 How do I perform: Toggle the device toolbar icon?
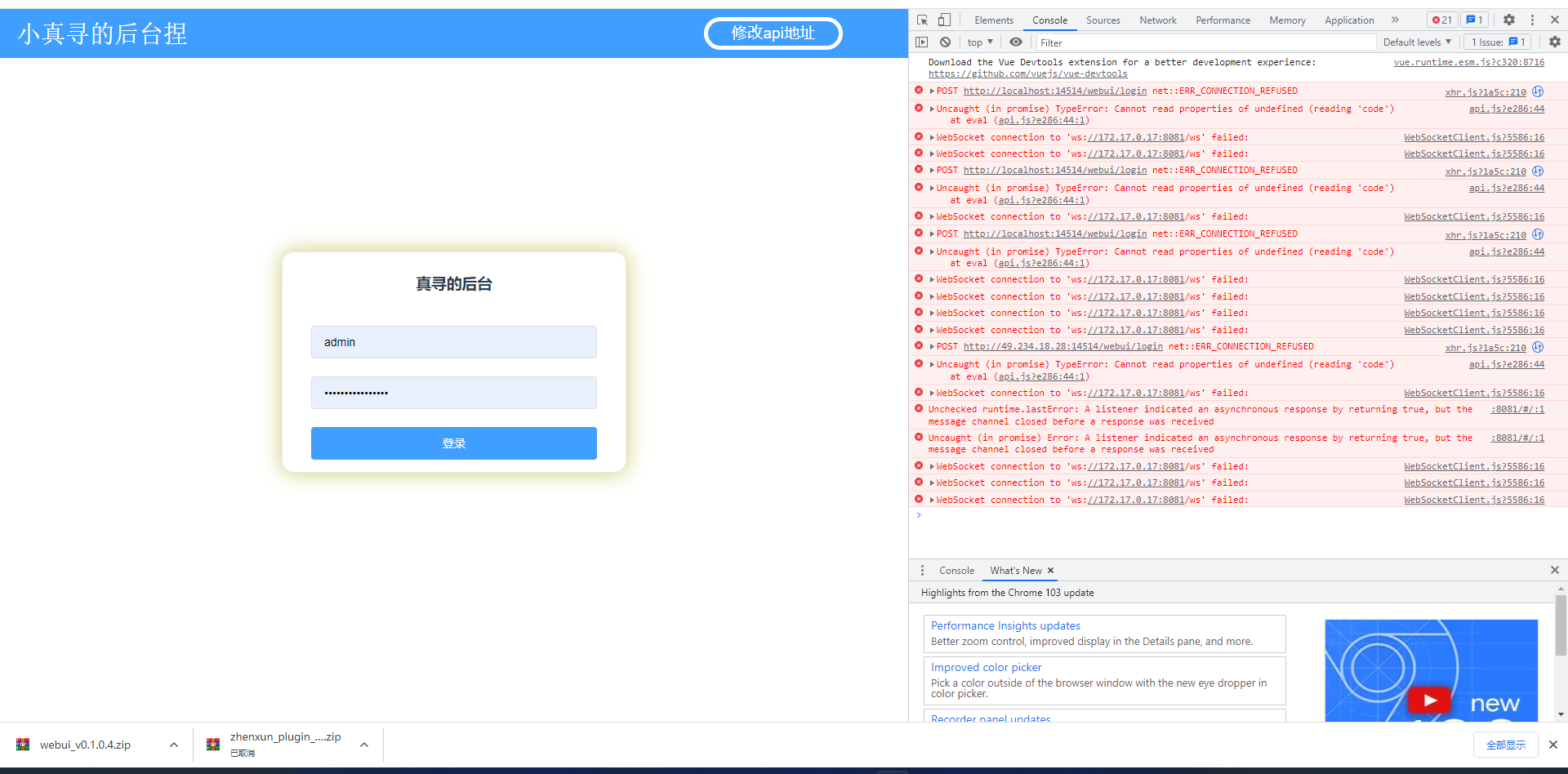944,20
